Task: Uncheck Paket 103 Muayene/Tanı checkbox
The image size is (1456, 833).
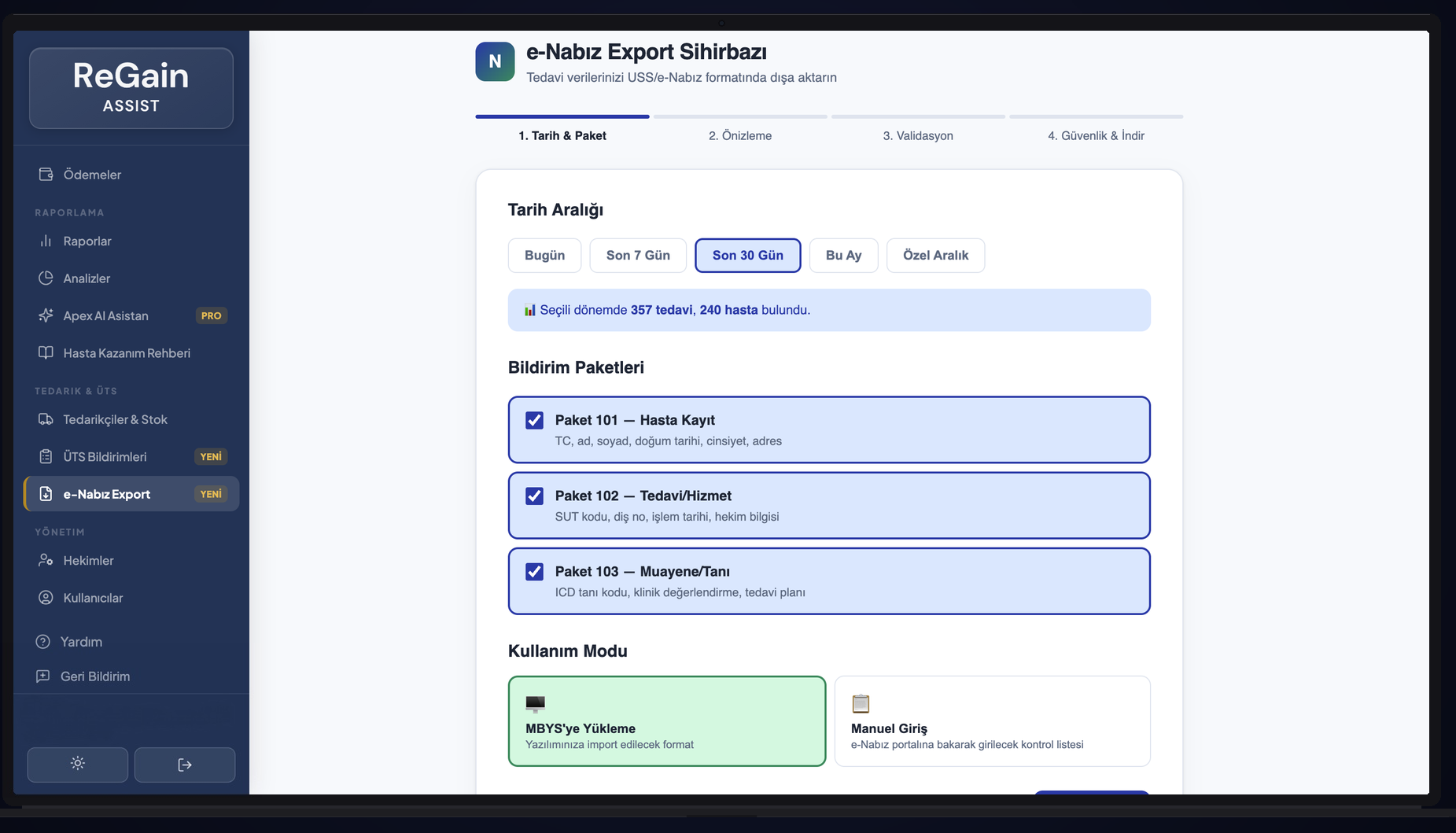Action: pyautogui.click(x=534, y=572)
